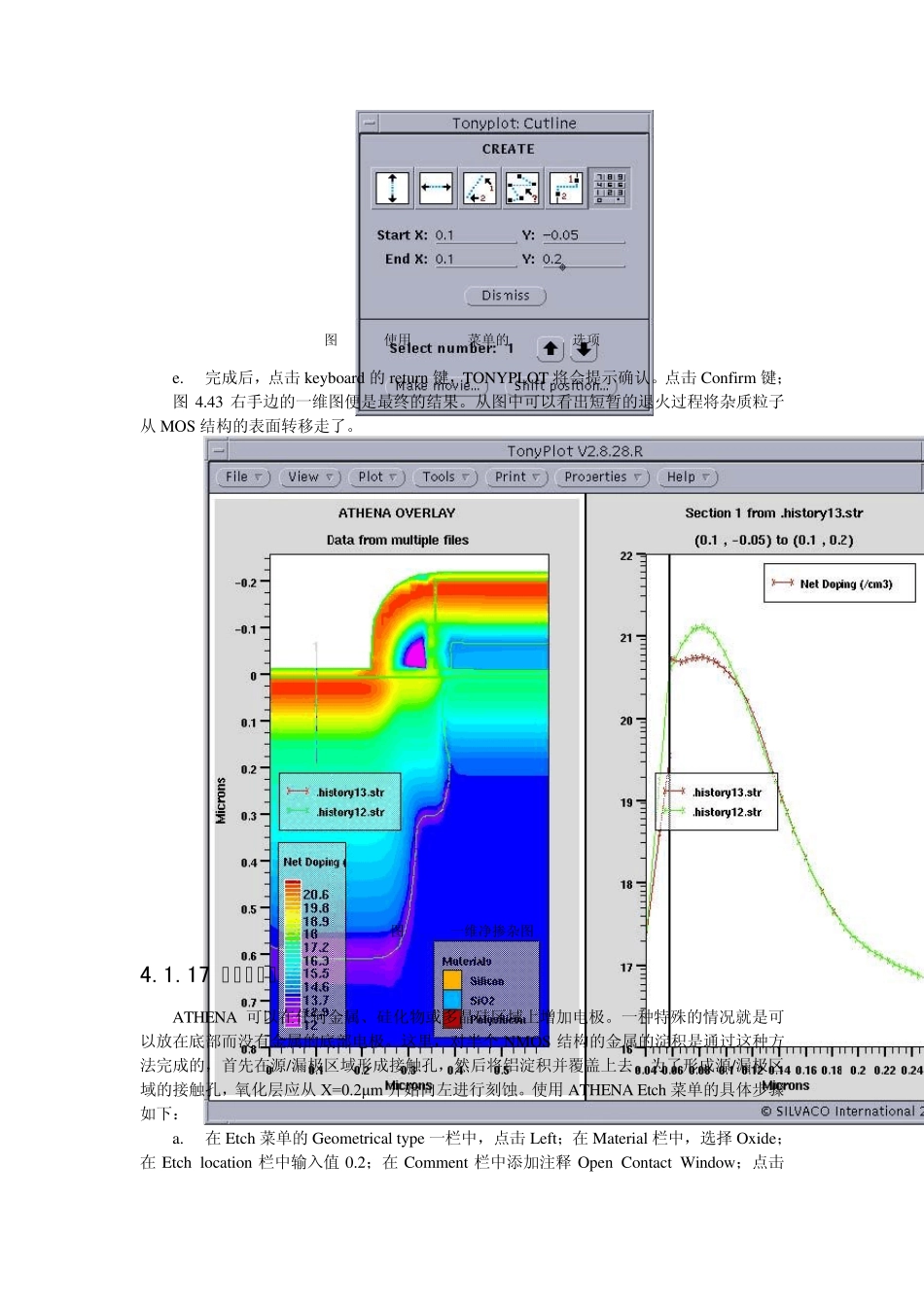
Task: Click the End Y field showing 0.2
Action: tap(583, 260)
